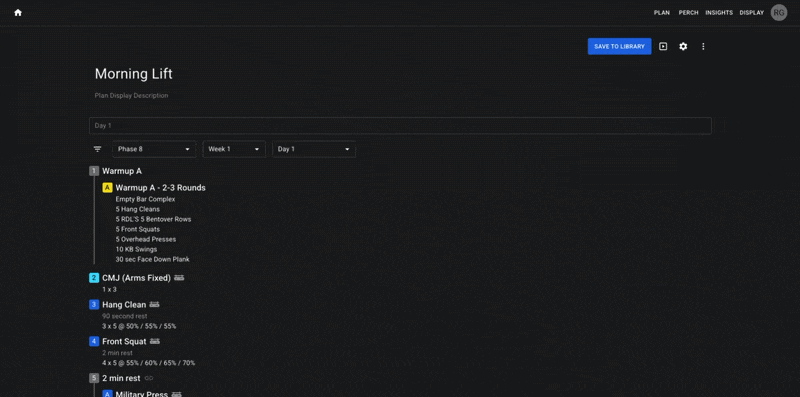The width and height of the screenshot is (800, 397).
Task: Select the 5 RDL'S 5 Bentover Rows line
Action: (153, 219)
